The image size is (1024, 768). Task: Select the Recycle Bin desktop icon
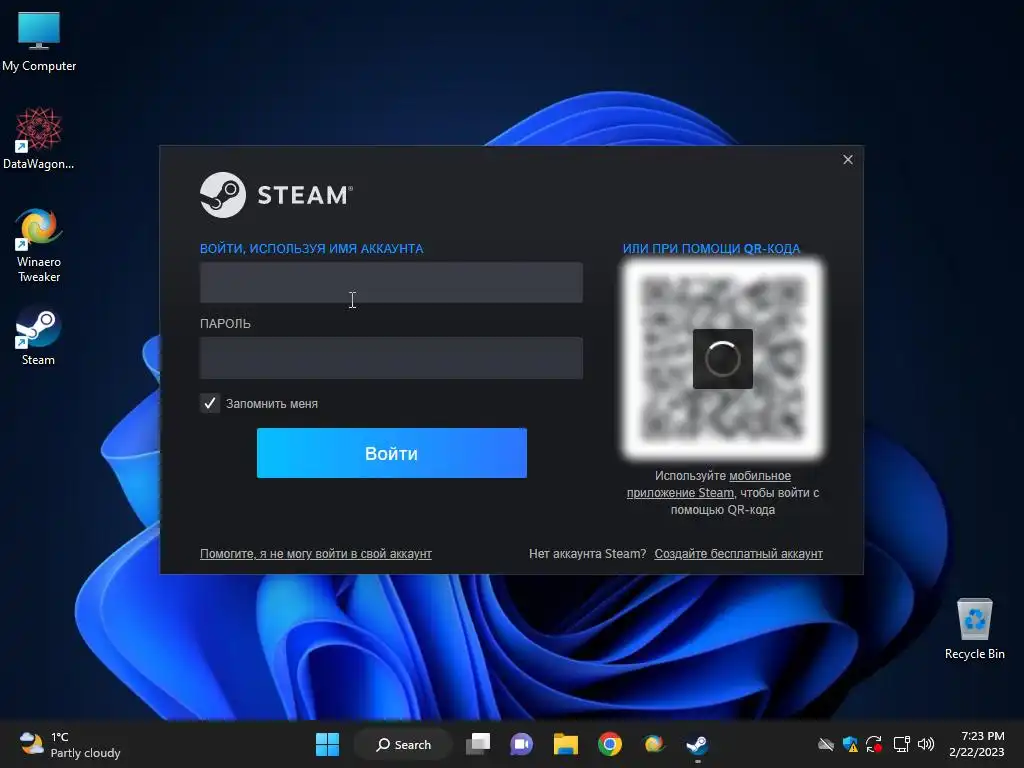pyautogui.click(x=974, y=630)
